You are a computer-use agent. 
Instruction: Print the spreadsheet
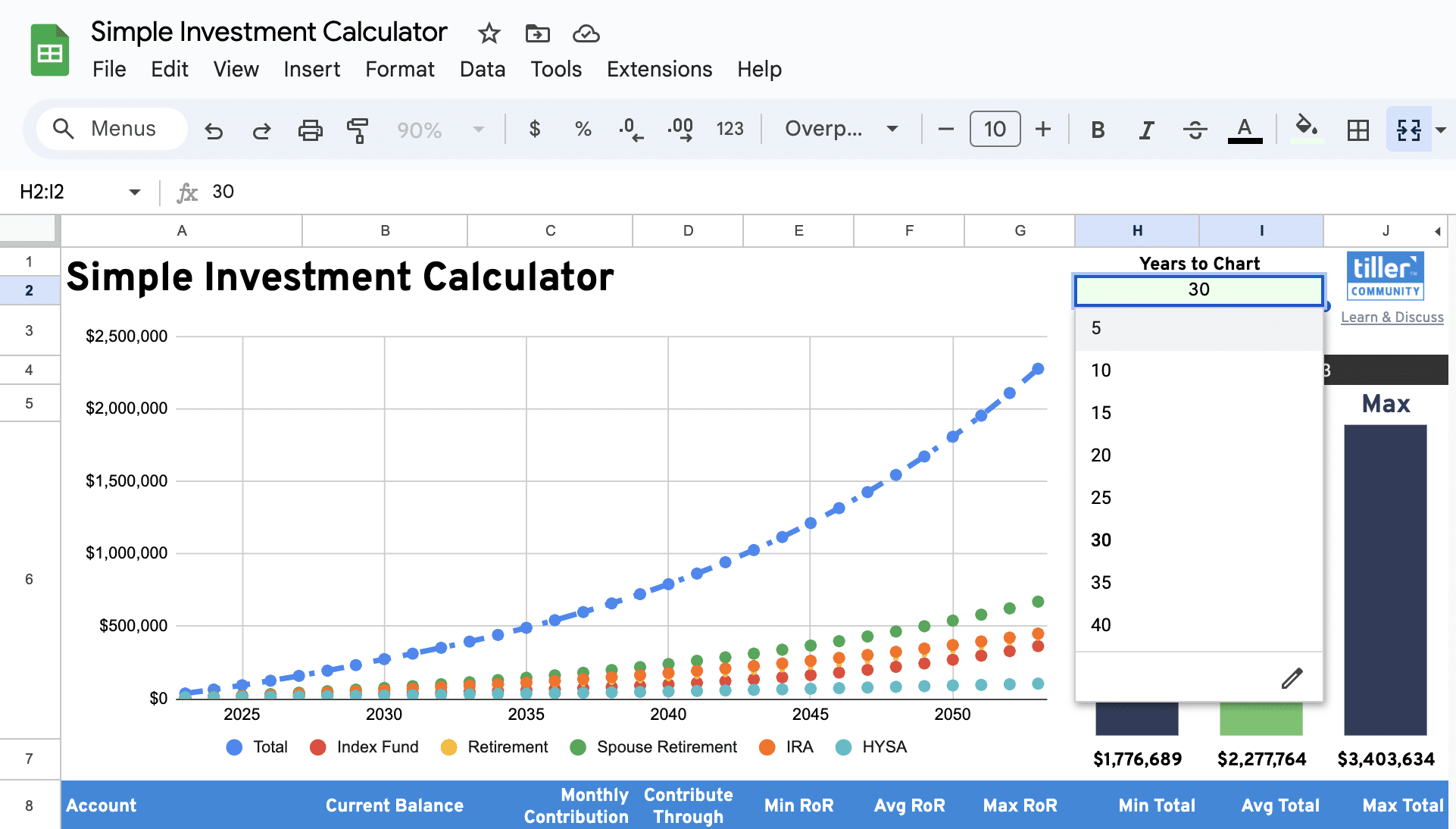tap(310, 130)
